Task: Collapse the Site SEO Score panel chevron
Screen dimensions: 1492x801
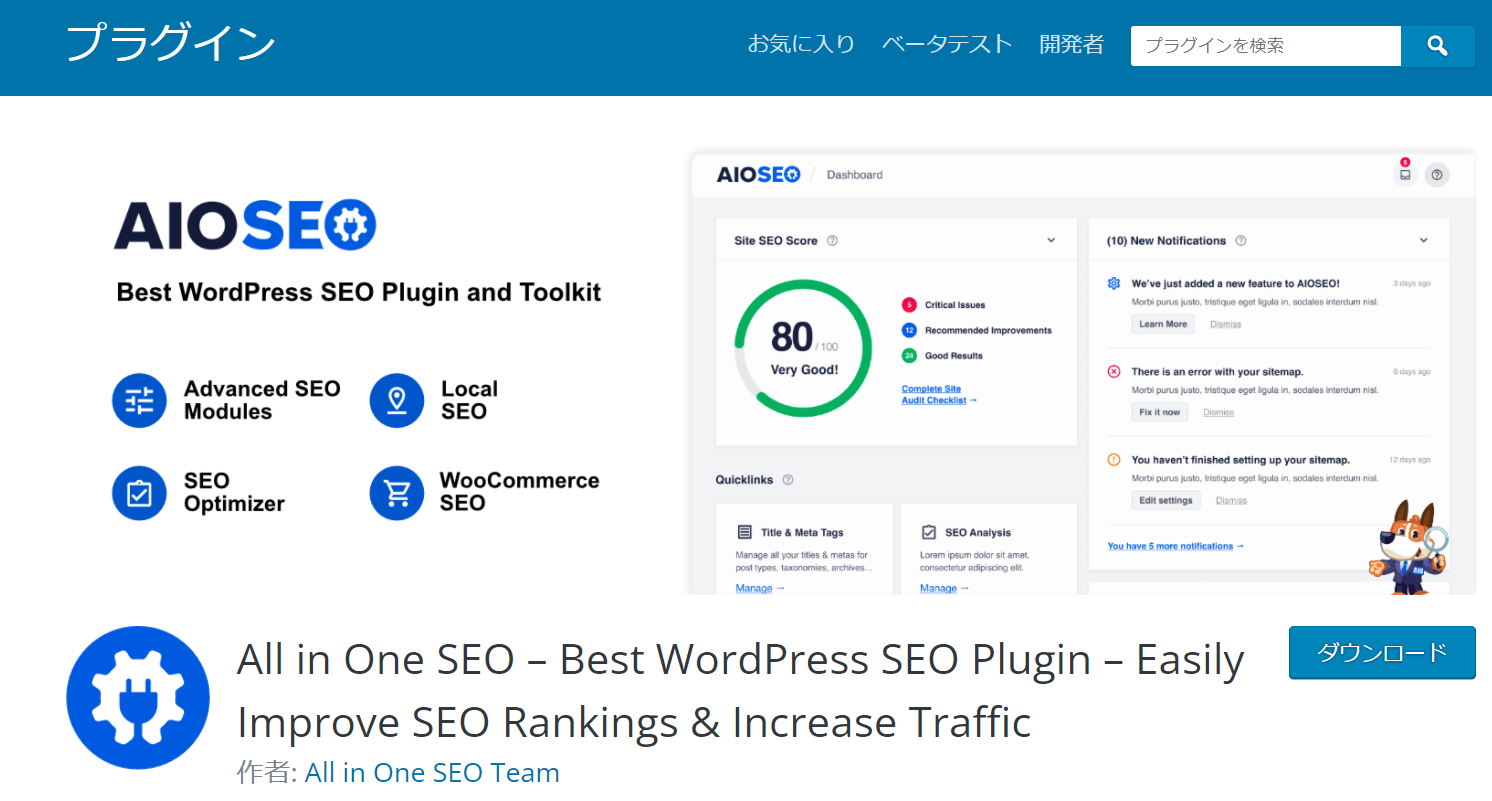Action: click(x=1051, y=241)
